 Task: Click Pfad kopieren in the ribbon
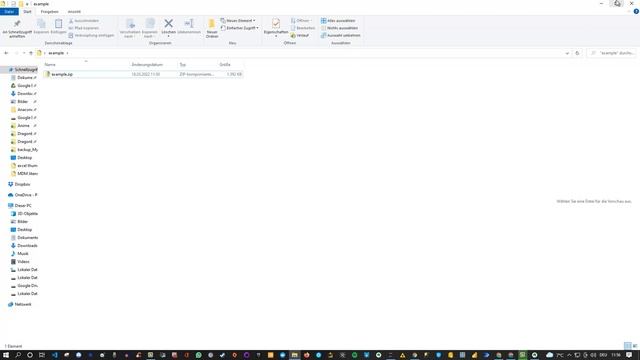[84, 28]
